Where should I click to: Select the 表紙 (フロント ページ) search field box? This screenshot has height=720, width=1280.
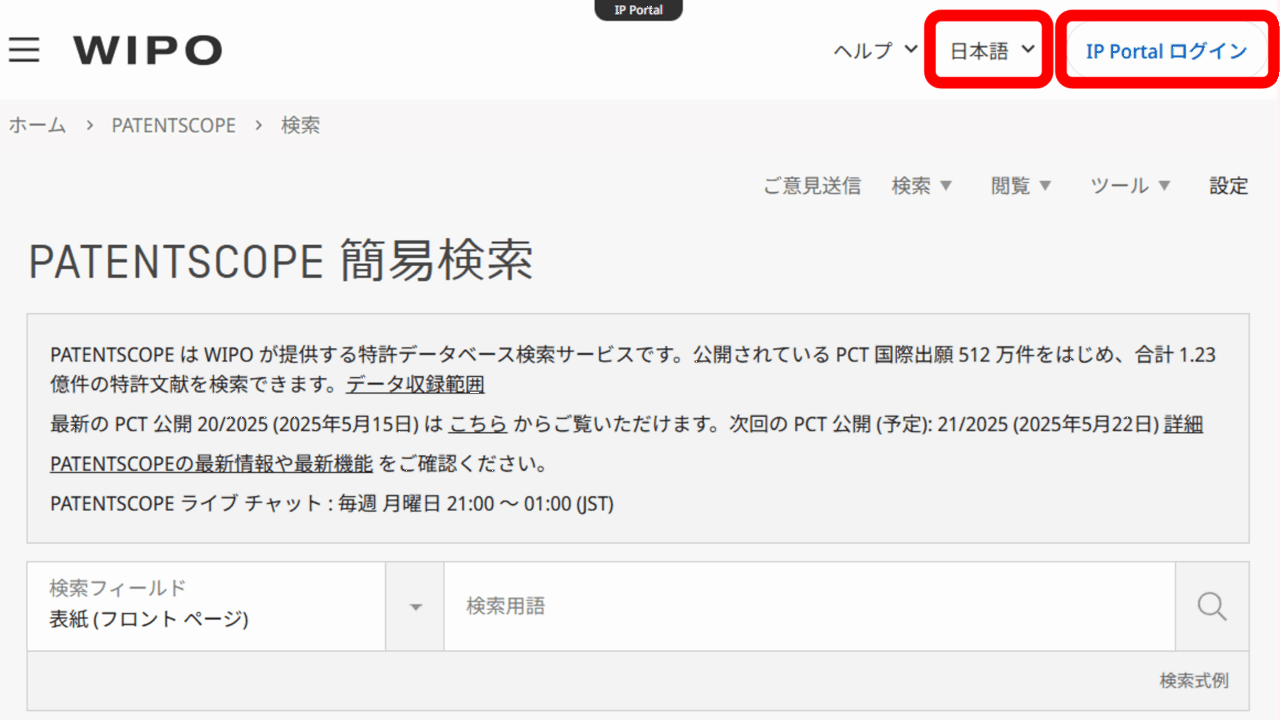206,606
